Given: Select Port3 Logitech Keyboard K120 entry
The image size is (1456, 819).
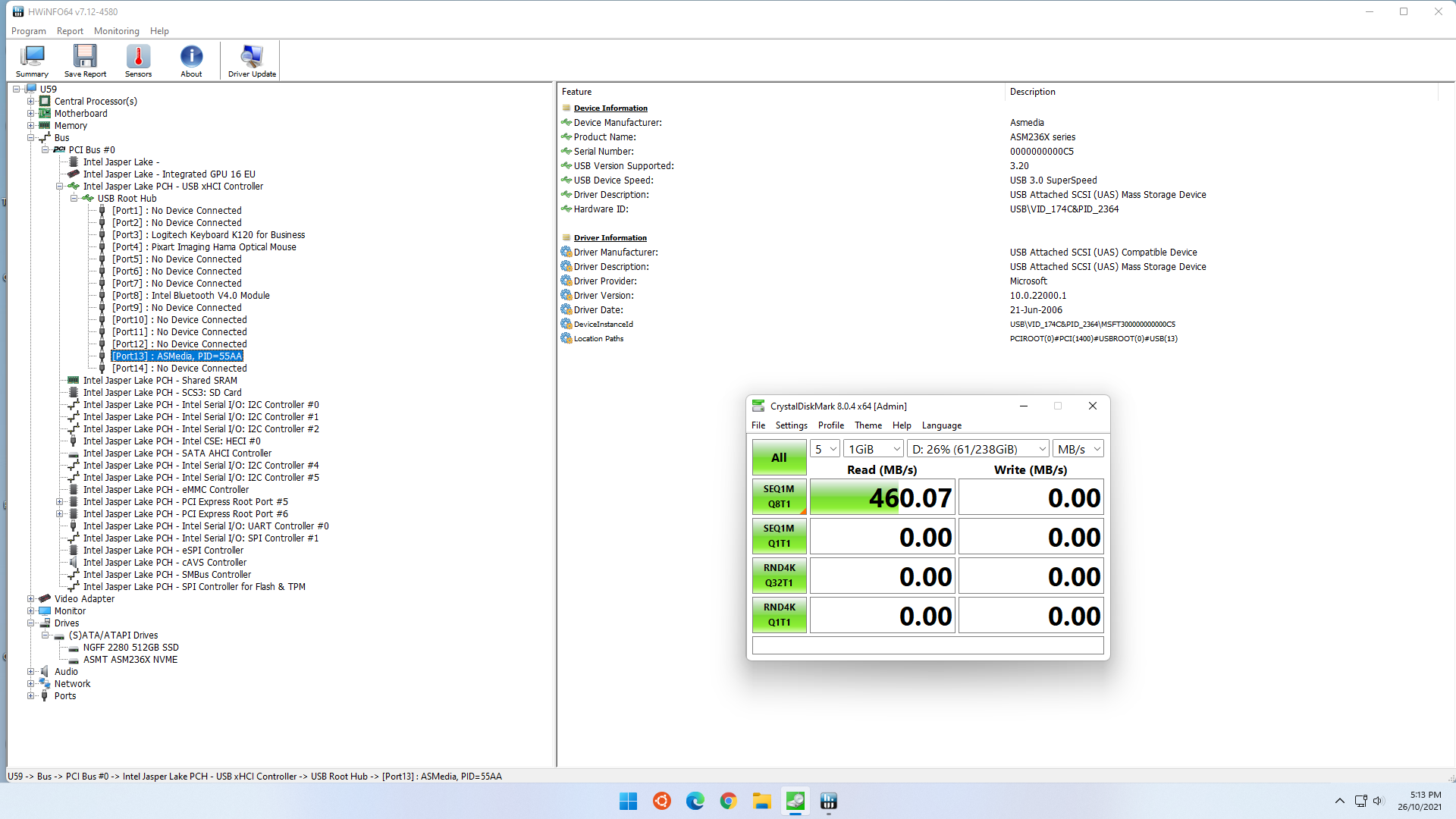Looking at the screenshot, I should (x=209, y=235).
